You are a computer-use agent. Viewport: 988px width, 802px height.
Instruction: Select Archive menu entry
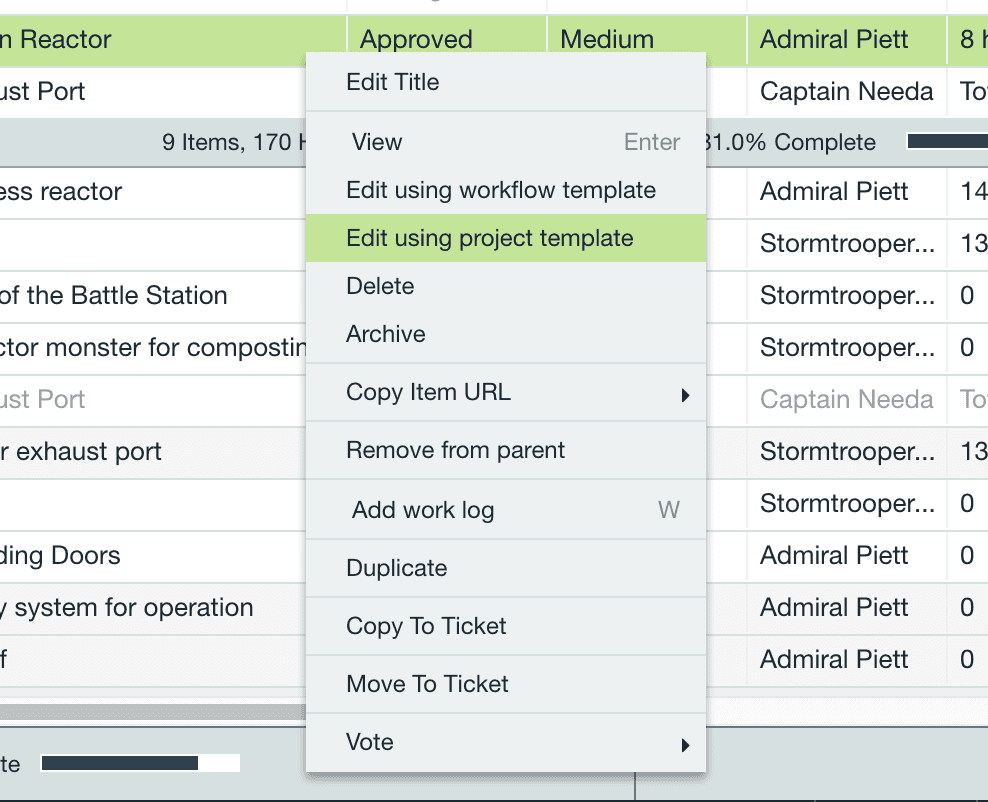pos(505,334)
